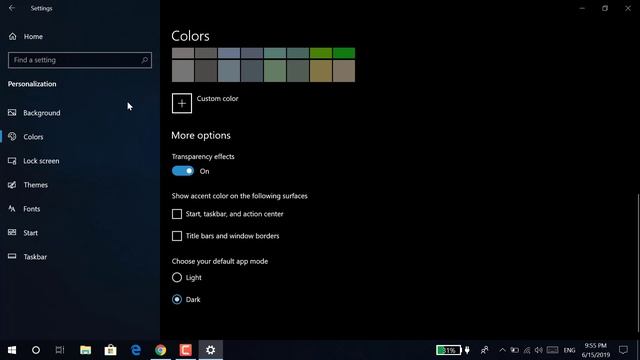The height and width of the screenshot is (360, 640).
Task: Click the small battery icon in system tray
Action: pyautogui.click(x=515, y=350)
